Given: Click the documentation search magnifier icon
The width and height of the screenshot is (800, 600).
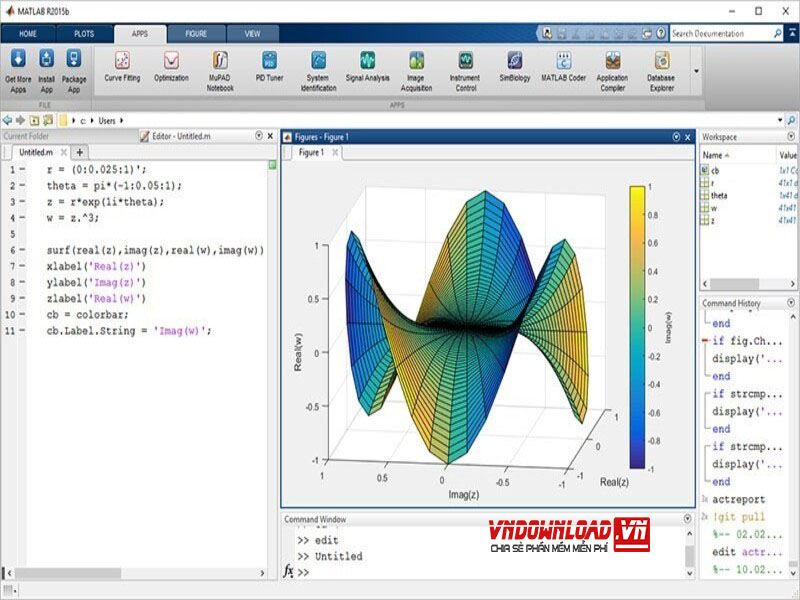Looking at the screenshot, I should [778, 34].
